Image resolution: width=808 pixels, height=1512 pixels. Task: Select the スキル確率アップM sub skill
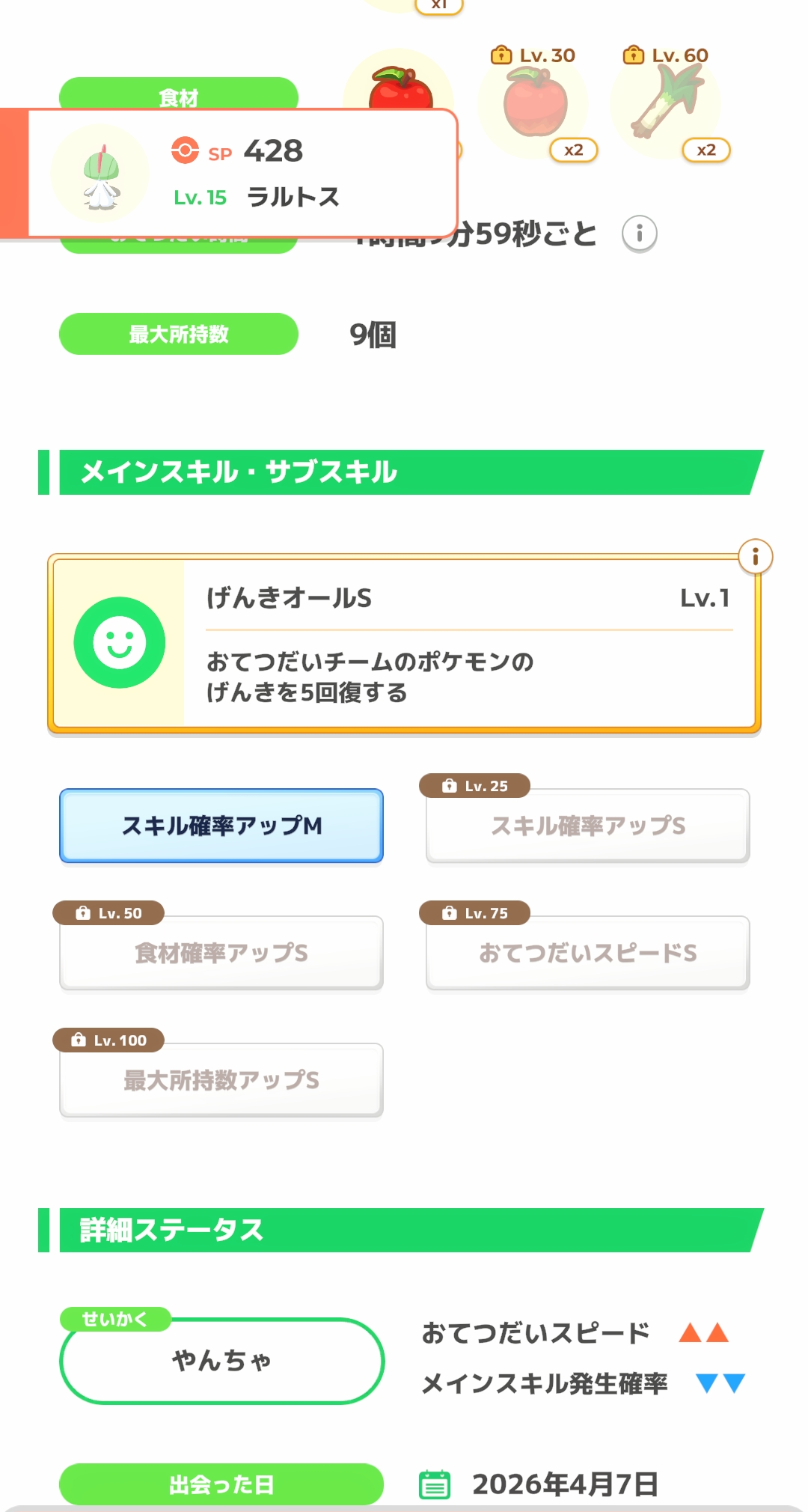221,826
